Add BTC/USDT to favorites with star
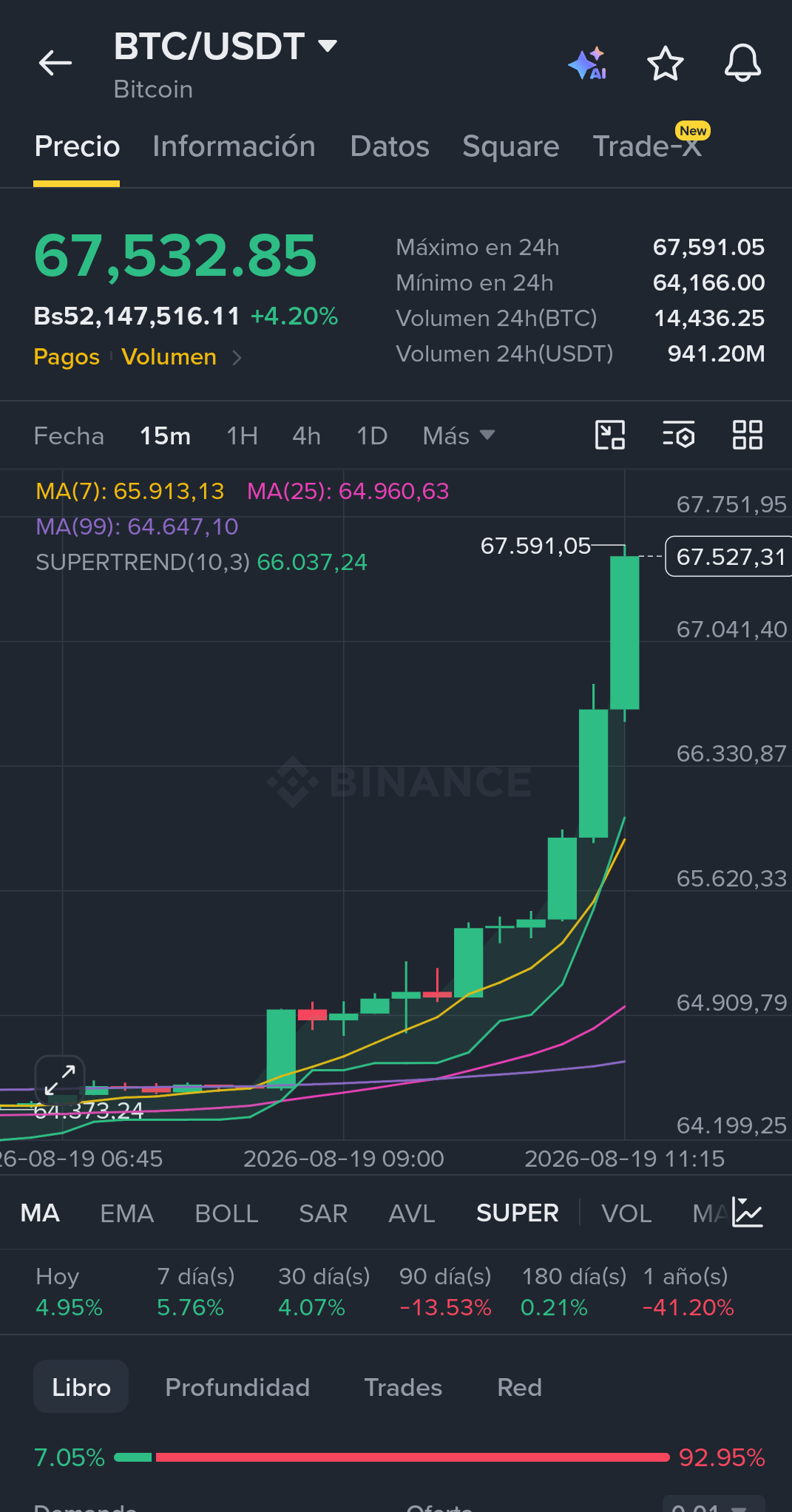This screenshot has width=792, height=1512. pos(666,64)
